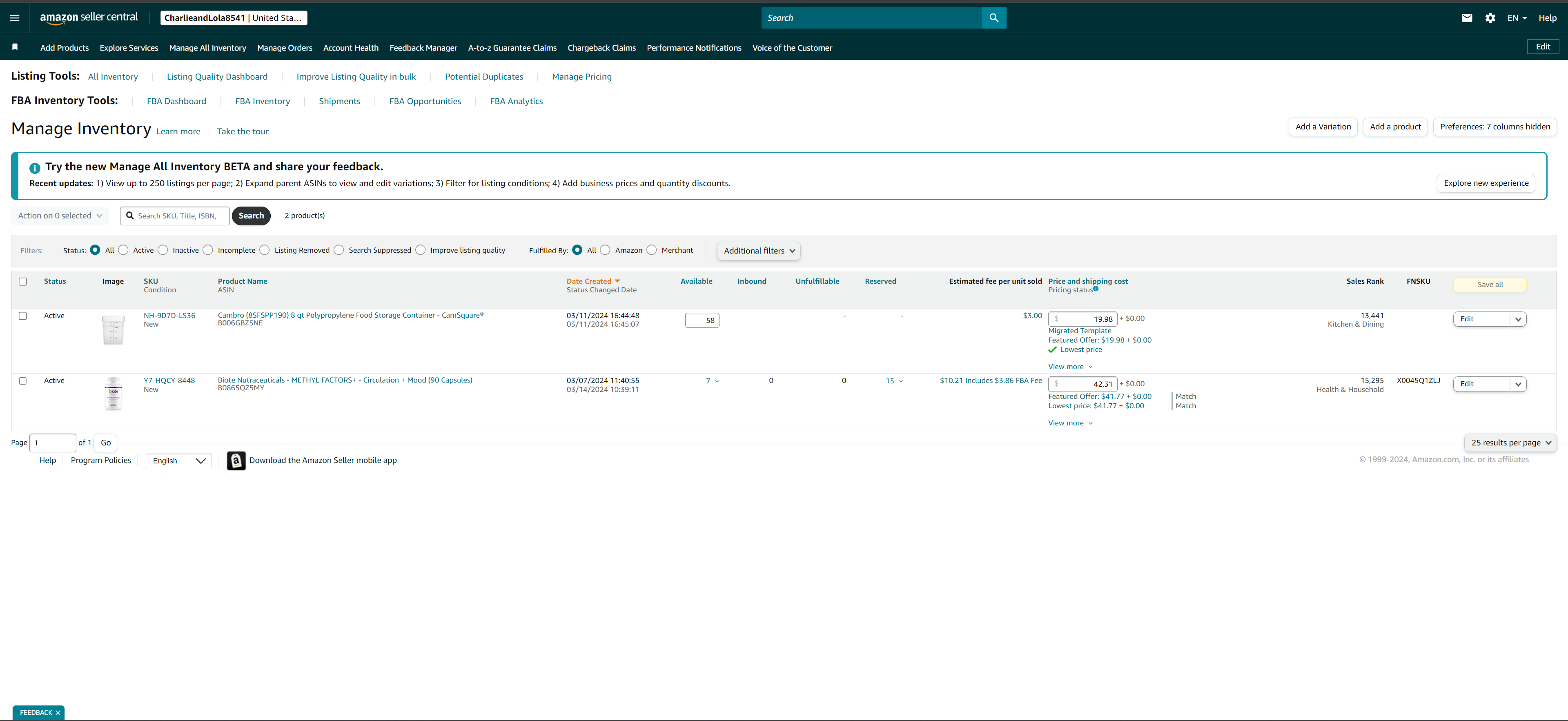Select the Listing Removed status filter
The width and height of the screenshot is (1568, 721).
pos(265,250)
